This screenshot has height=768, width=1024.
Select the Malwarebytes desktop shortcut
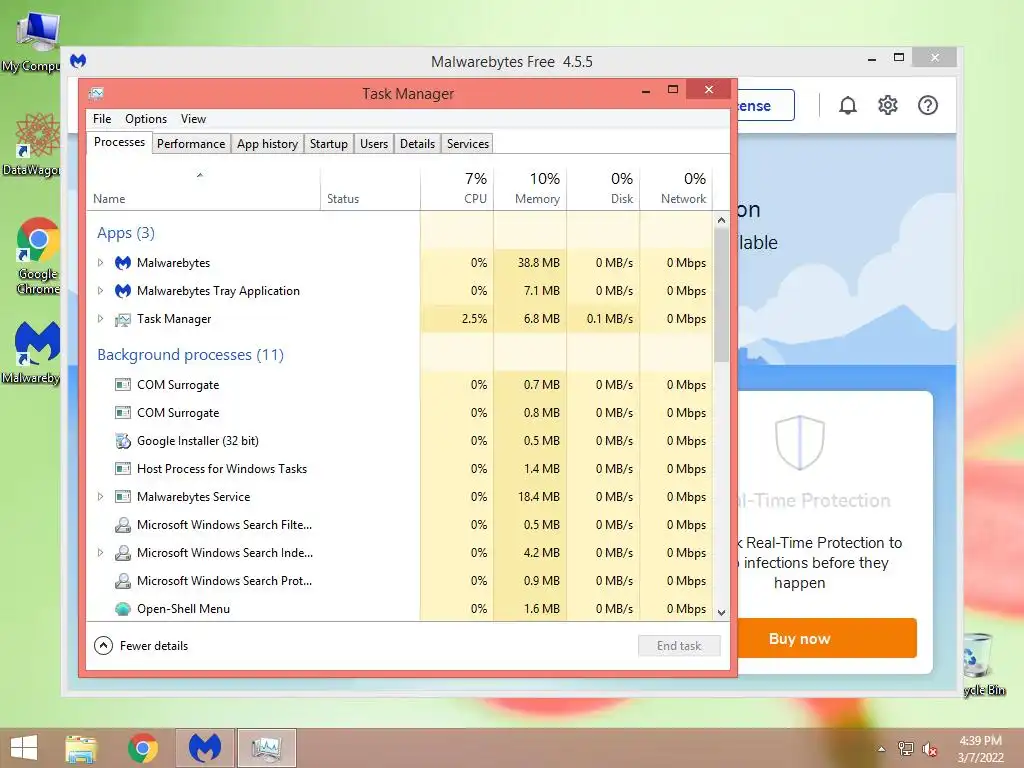tap(33, 353)
